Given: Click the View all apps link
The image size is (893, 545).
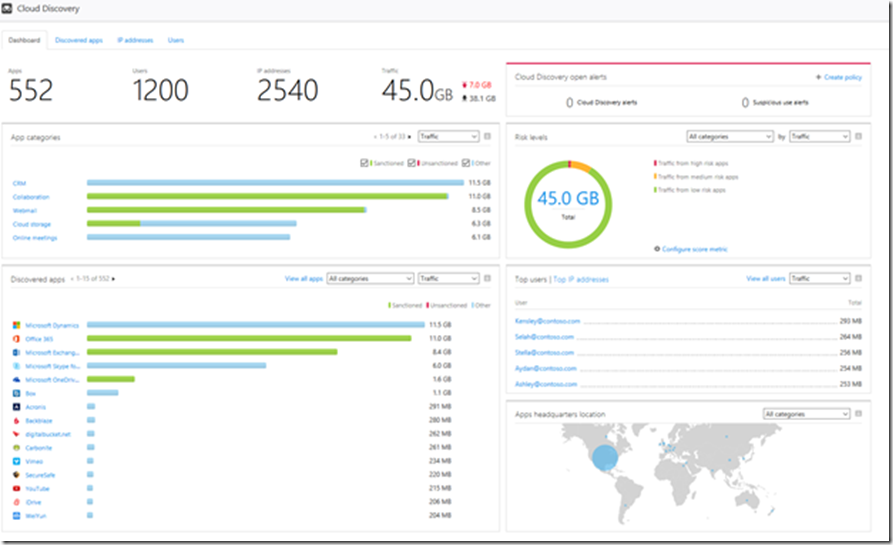Looking at the screenshot, I should point(304,278).
